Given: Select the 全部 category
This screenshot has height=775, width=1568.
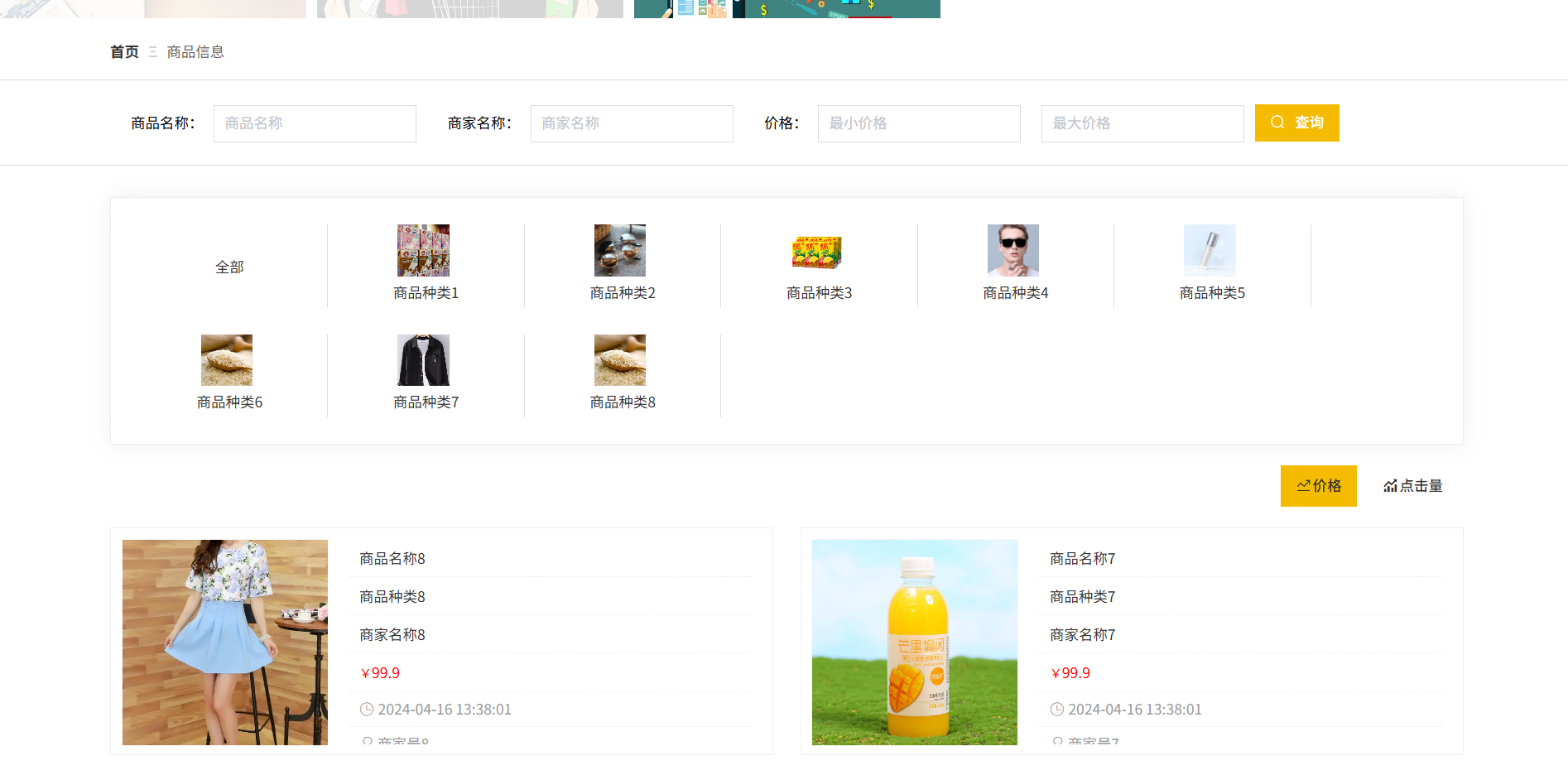Looking at the screenshot, I should point(229,267).
